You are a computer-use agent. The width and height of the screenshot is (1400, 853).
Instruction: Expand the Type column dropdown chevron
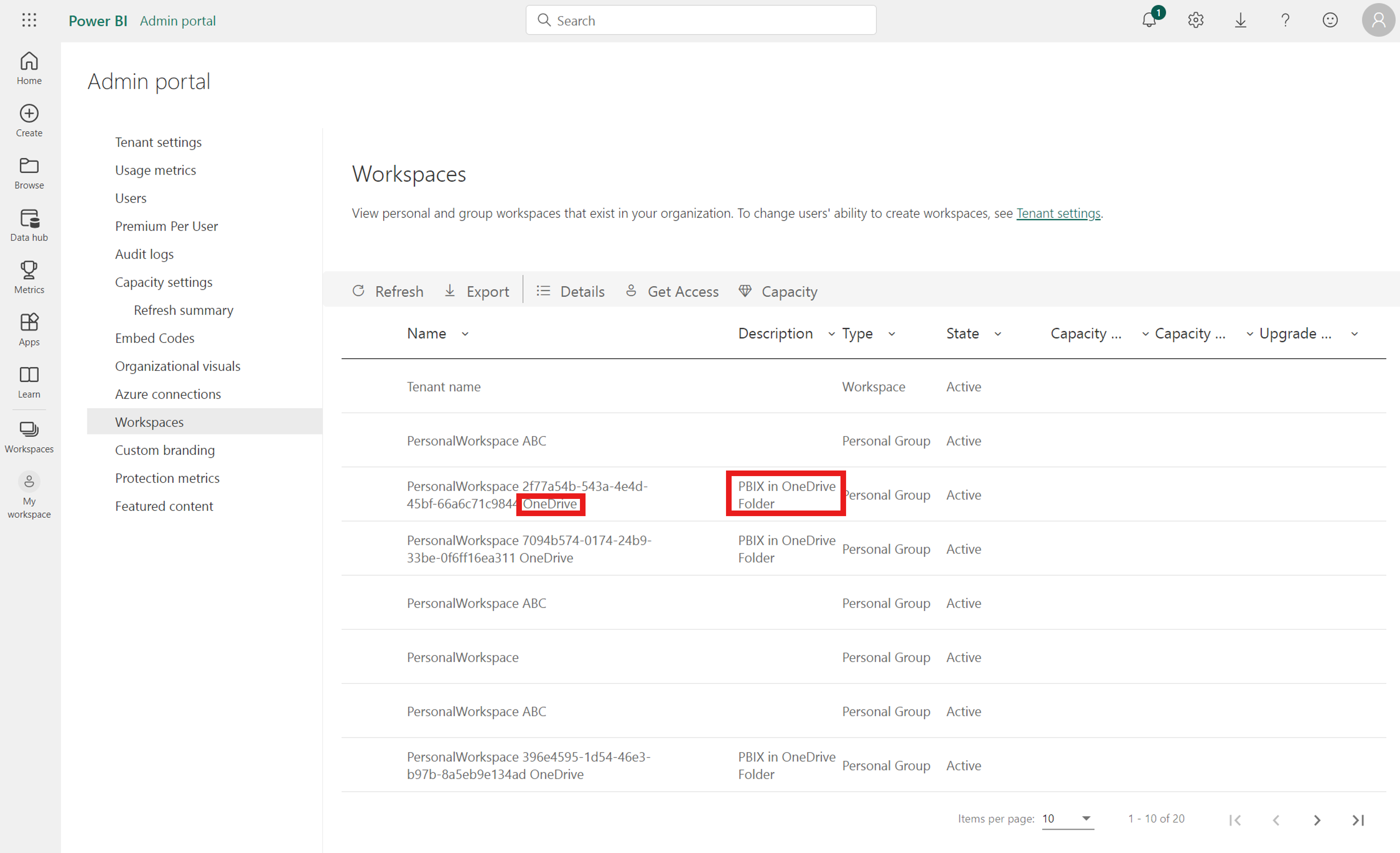[x=891, y=334]
